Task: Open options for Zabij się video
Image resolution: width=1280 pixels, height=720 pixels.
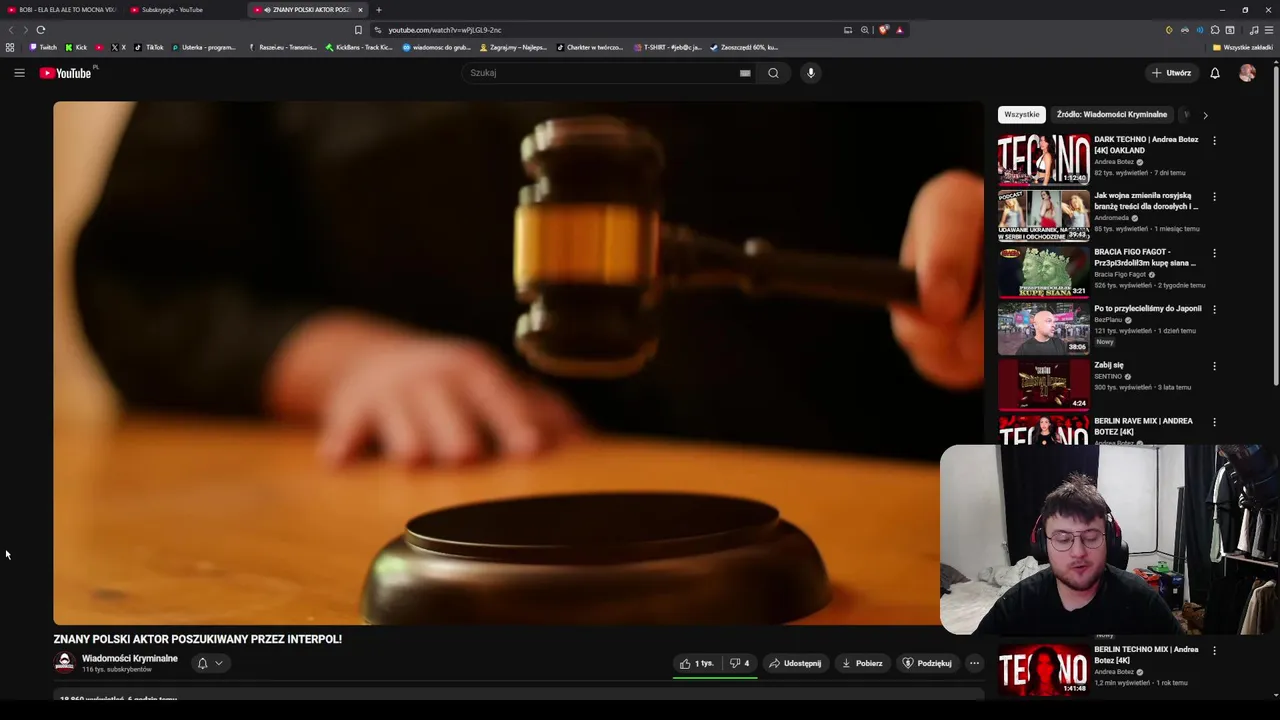Action: (1215, 366)
